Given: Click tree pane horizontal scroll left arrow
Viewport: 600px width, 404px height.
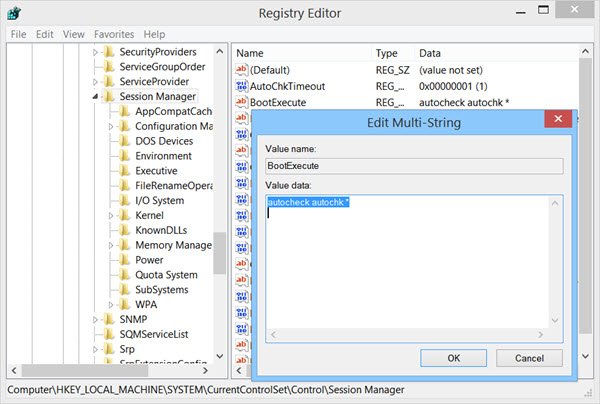Looking at the screenshot, I should tap(14, 370).
